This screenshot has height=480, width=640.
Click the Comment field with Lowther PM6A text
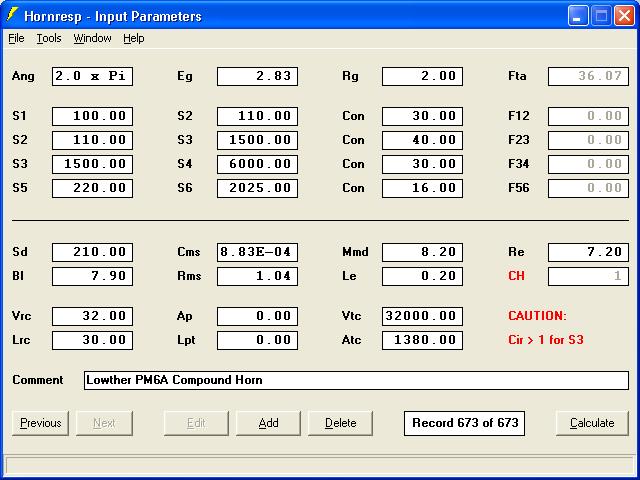coord(356,380)
